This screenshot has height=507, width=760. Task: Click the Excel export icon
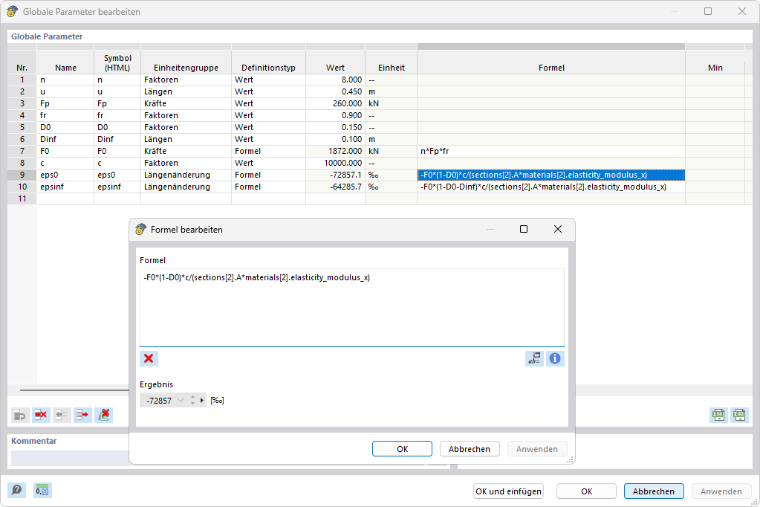tap(718, 415)
